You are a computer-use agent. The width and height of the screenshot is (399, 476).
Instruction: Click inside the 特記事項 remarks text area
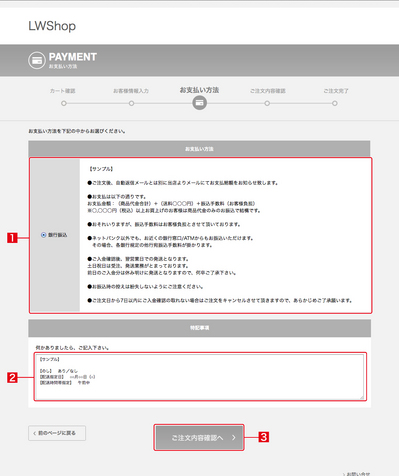point(200,377)
